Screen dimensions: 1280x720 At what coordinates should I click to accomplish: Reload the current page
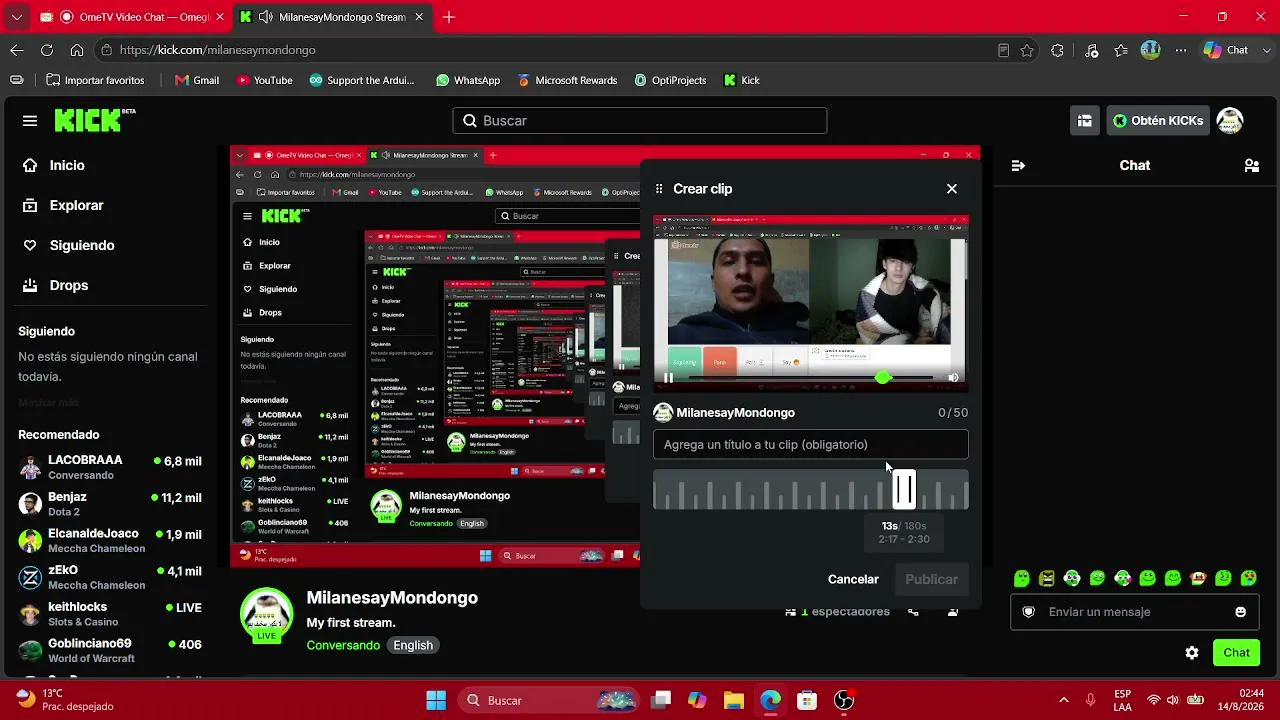tap(47, 50)
